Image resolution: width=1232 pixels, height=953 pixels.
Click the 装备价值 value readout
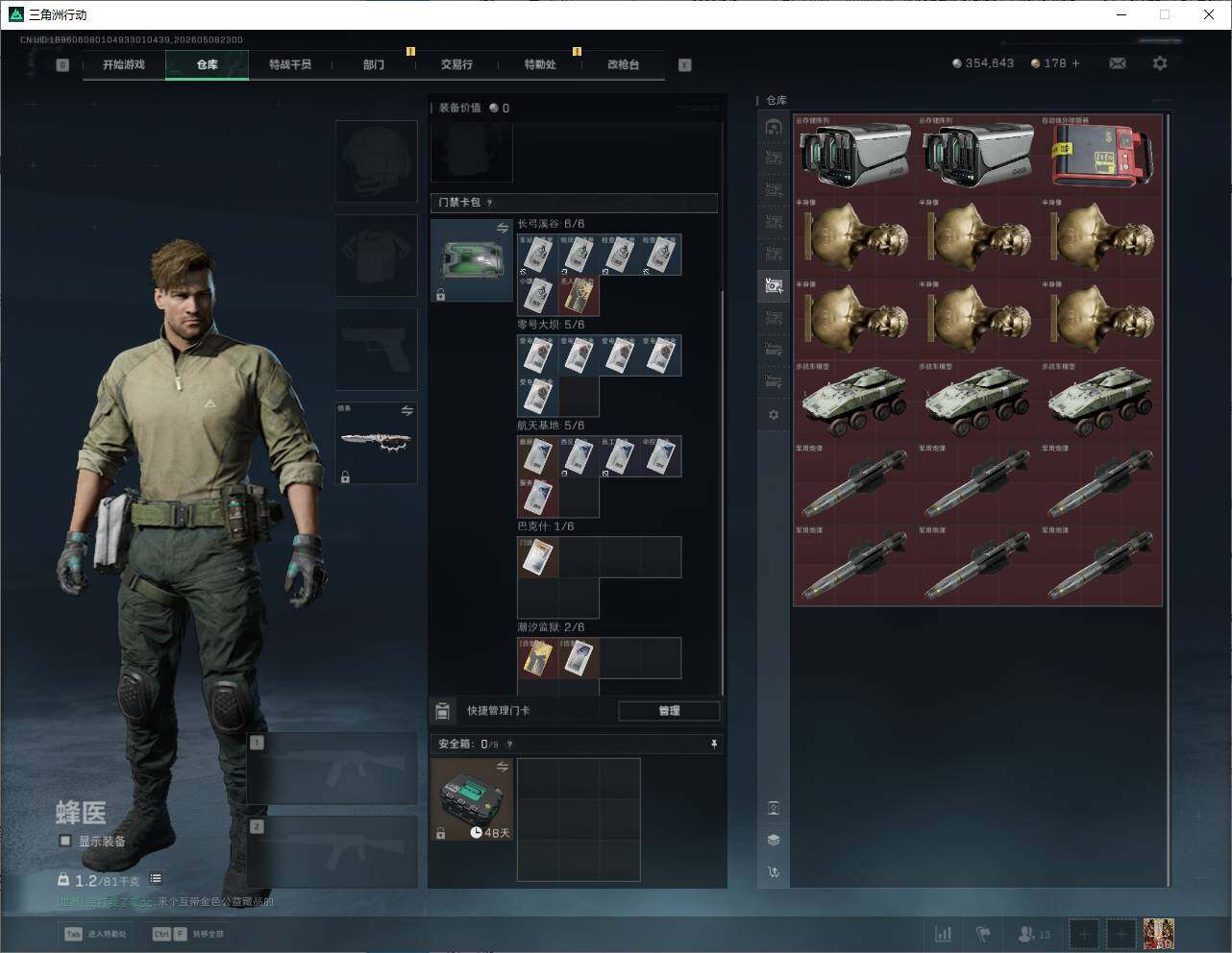click(474, 108)
